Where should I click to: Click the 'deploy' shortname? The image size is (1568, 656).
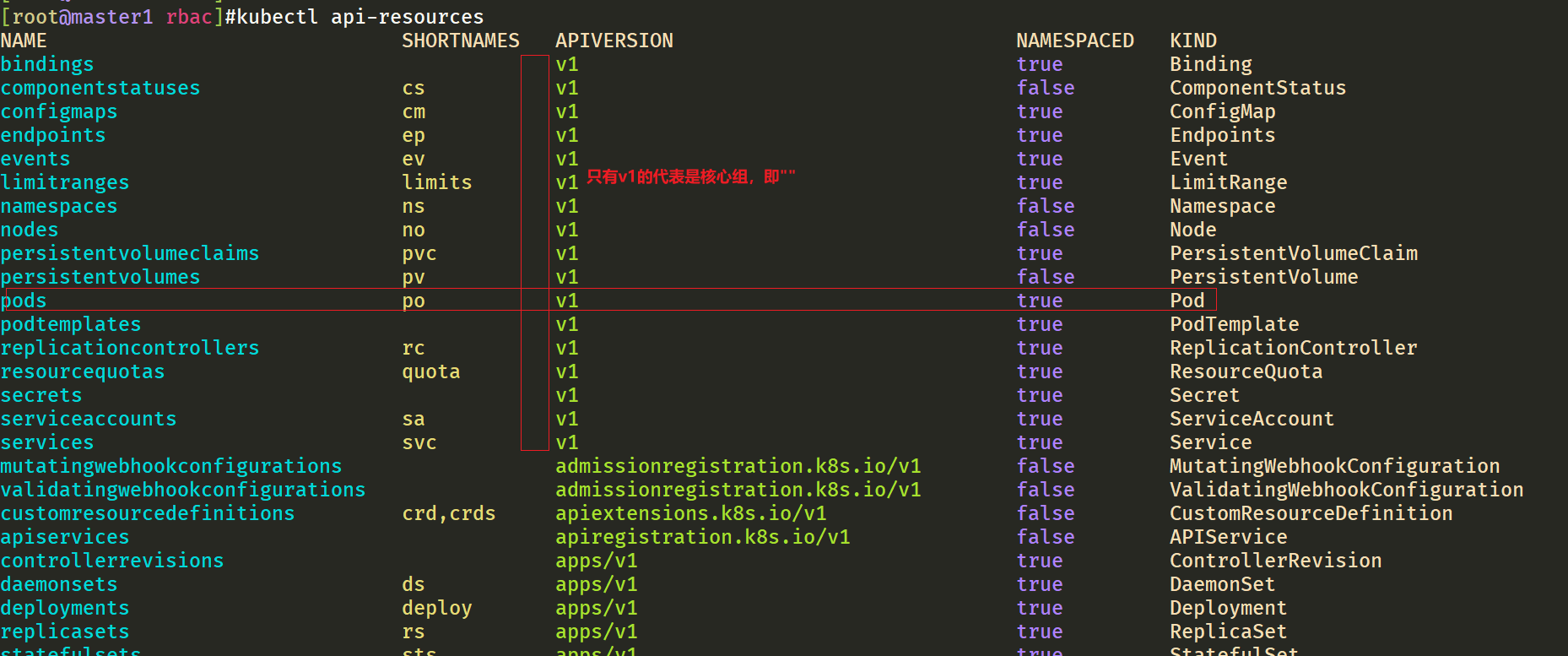437,608
